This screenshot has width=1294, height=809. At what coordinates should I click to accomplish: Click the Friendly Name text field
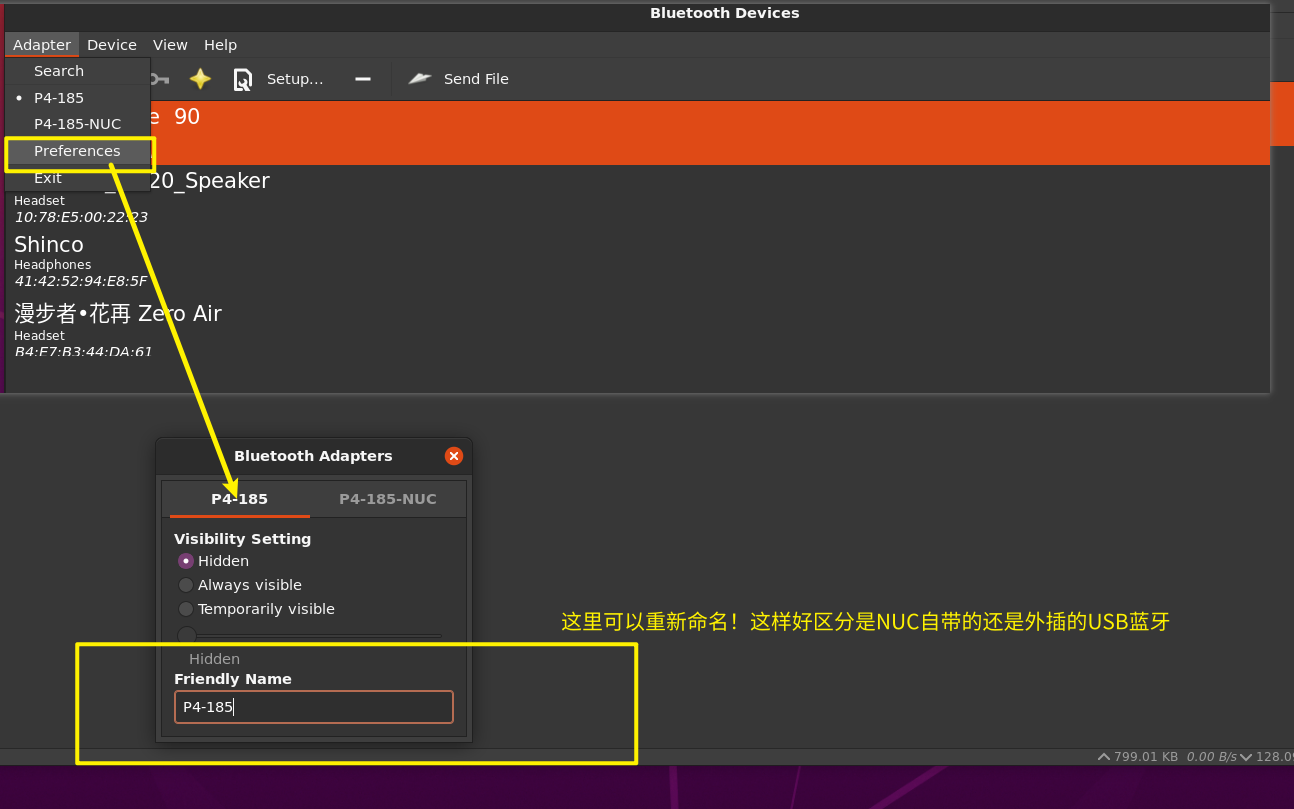coord(313,707)
